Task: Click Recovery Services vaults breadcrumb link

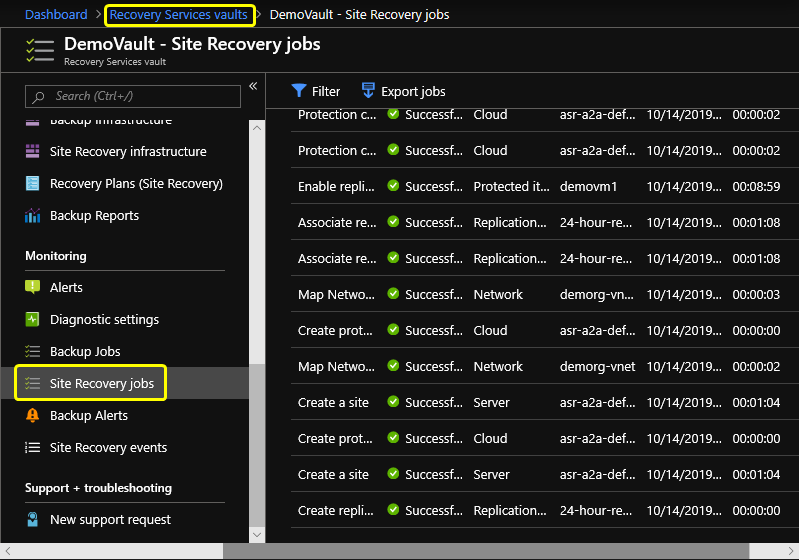Action: [178, 15]
